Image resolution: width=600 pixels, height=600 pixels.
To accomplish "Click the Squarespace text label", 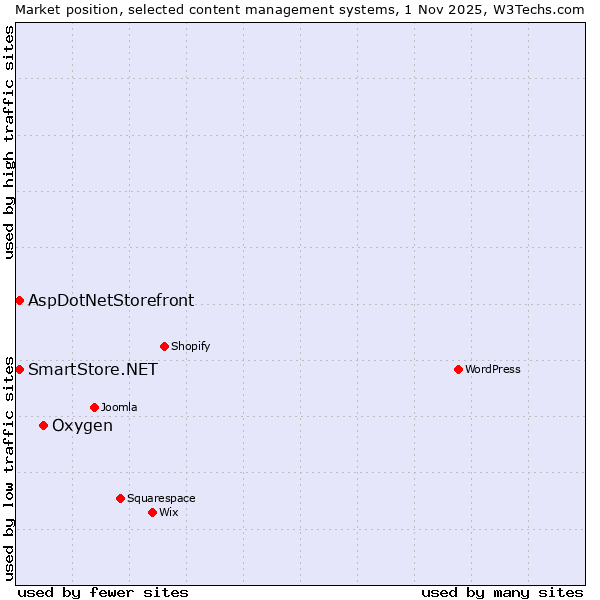I will coord(161,498).
